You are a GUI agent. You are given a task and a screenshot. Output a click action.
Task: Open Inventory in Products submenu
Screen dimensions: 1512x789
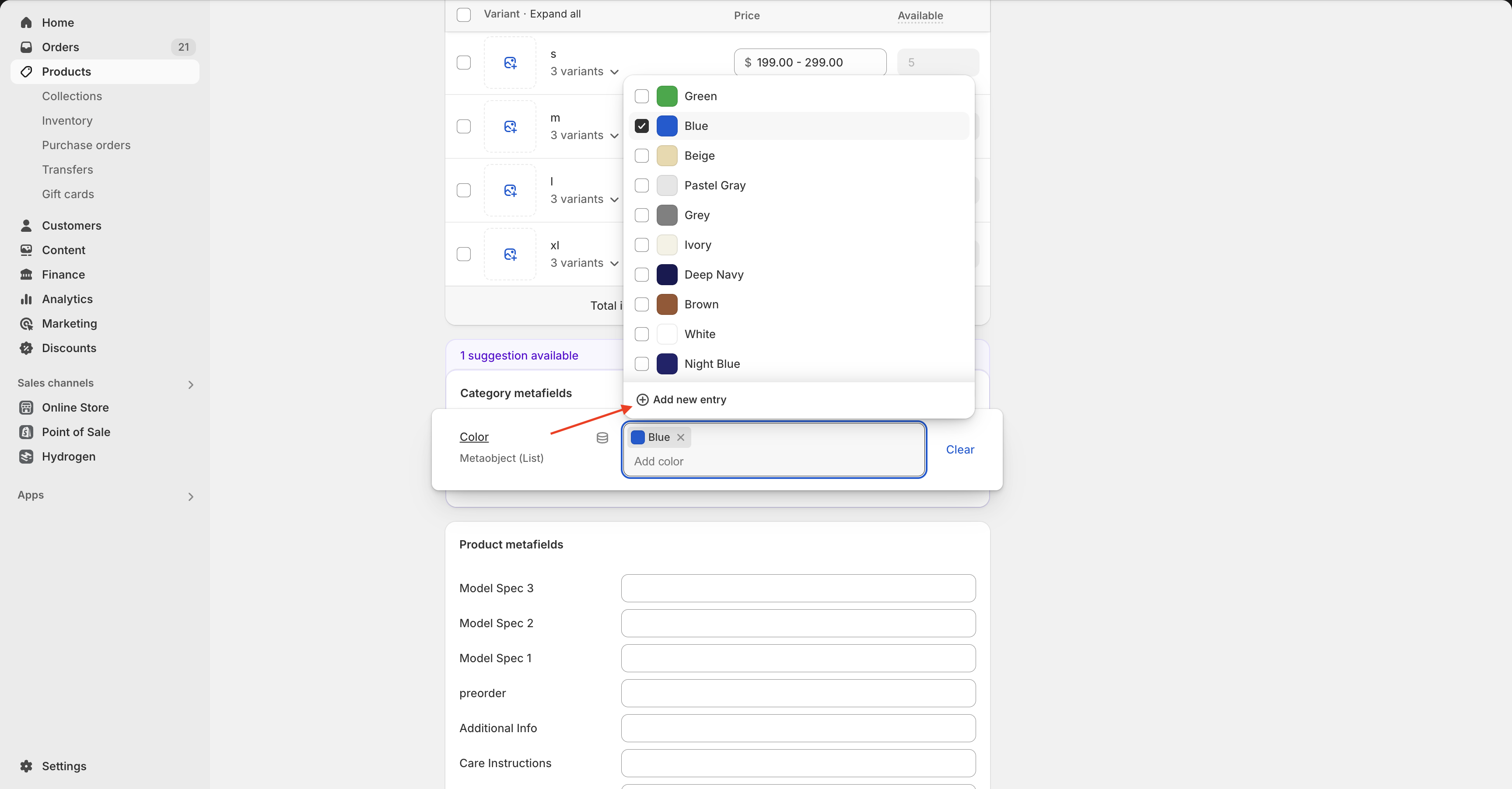[x=67, y=120]
